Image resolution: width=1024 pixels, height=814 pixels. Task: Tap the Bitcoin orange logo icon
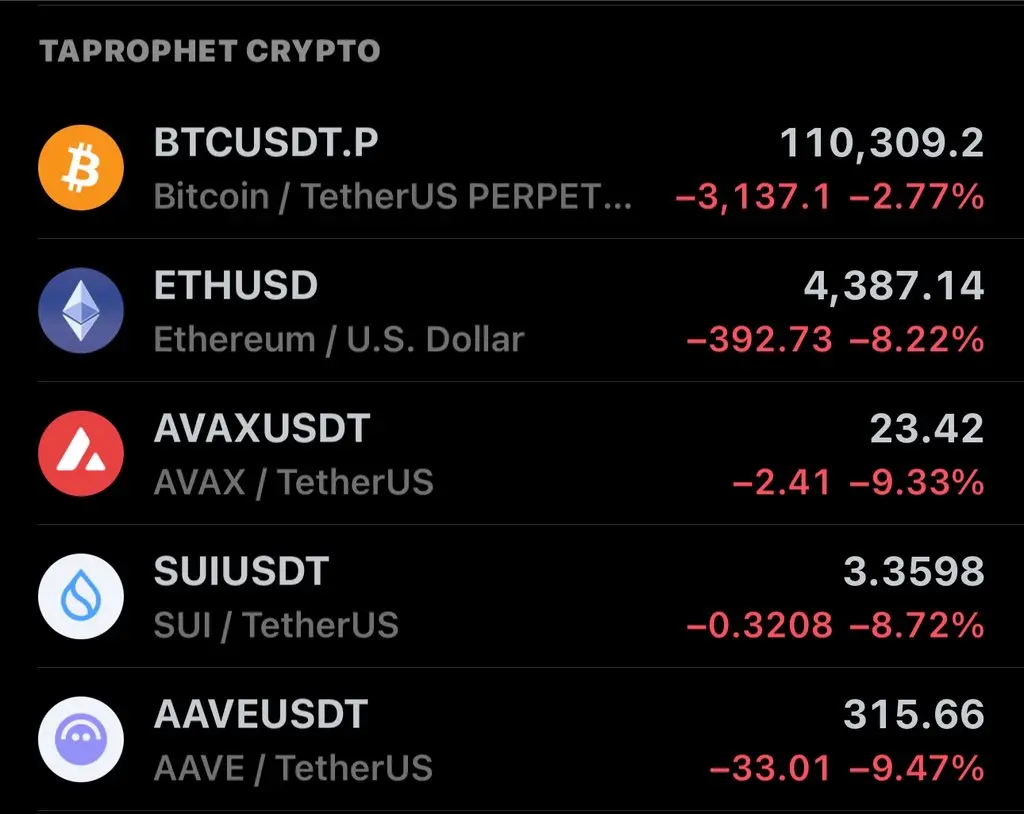click(x=81, y=168)
